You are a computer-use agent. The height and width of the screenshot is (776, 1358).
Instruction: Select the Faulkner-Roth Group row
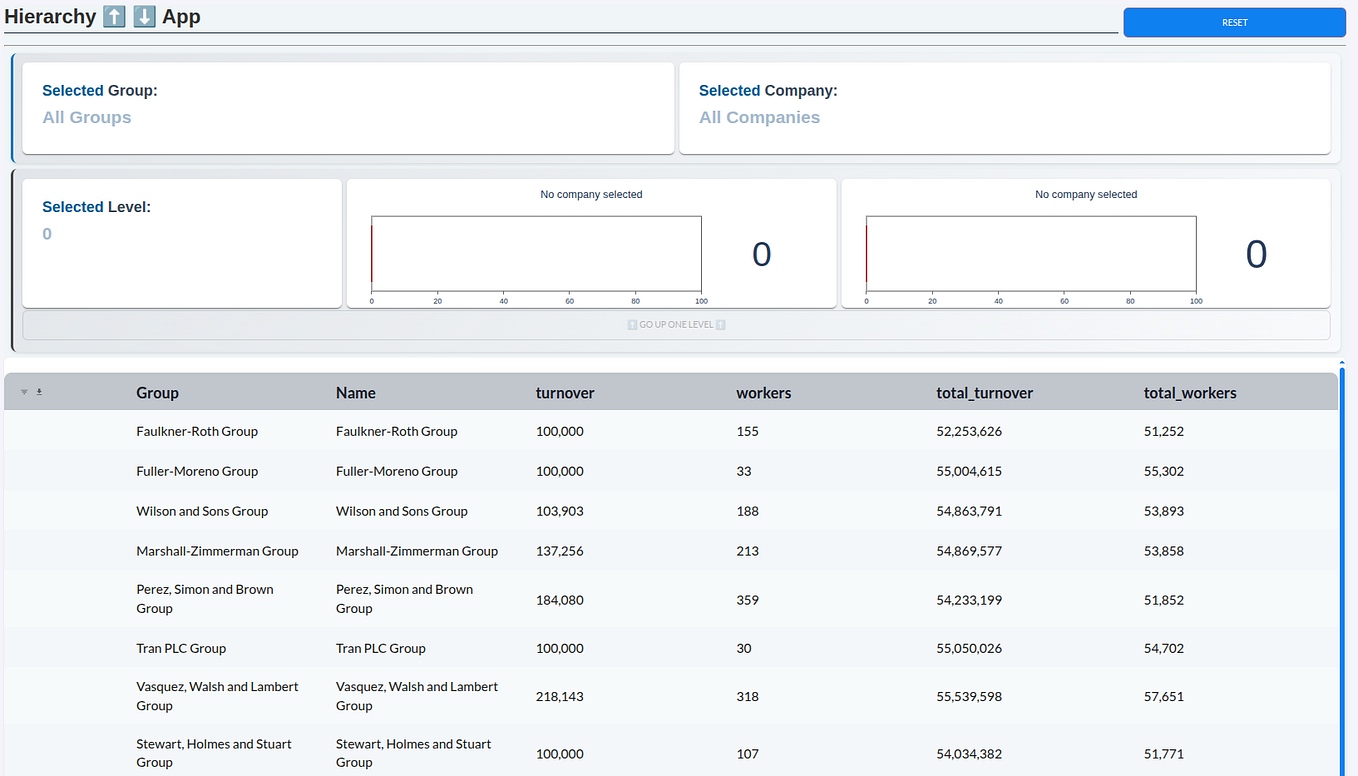(x=670, y=431)
